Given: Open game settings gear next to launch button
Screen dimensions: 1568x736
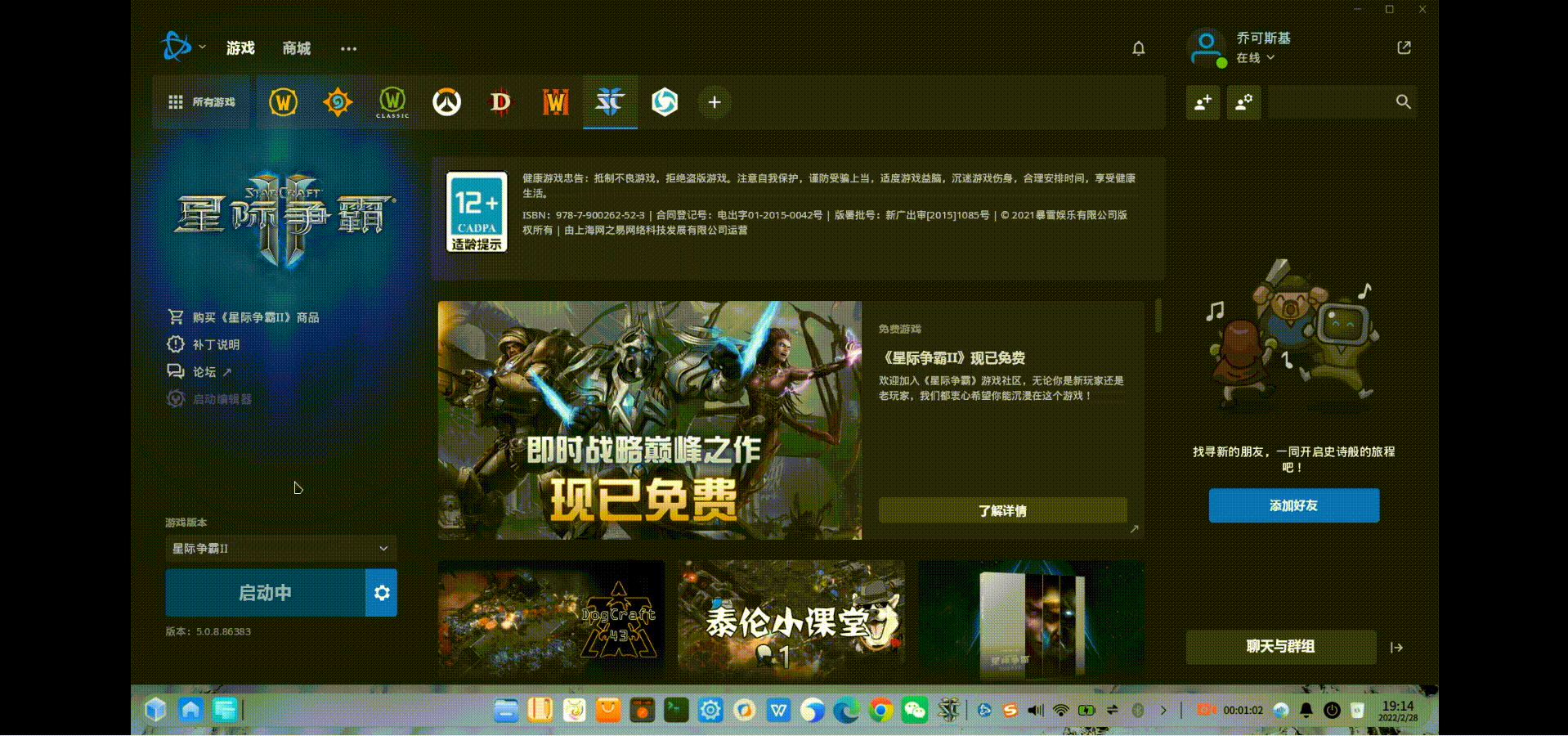Looking at the screenshot, I should point(382,593).
